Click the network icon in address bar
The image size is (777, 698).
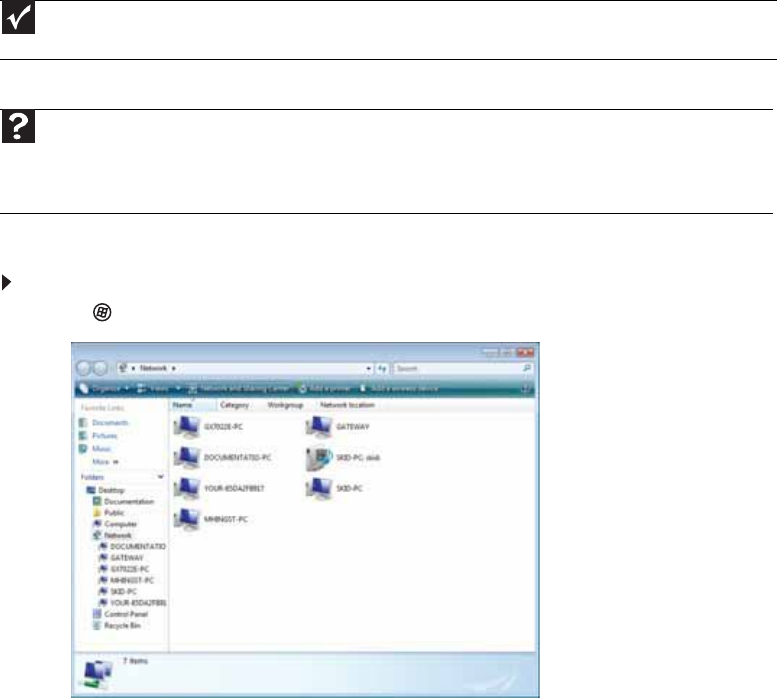coord(123,368)
